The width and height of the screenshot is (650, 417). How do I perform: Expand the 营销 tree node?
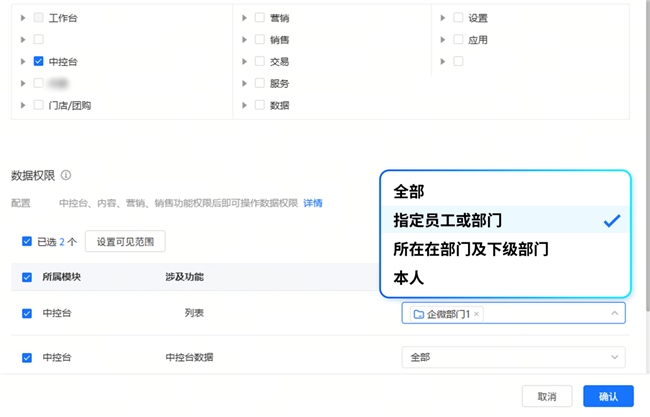click(245, 18)
